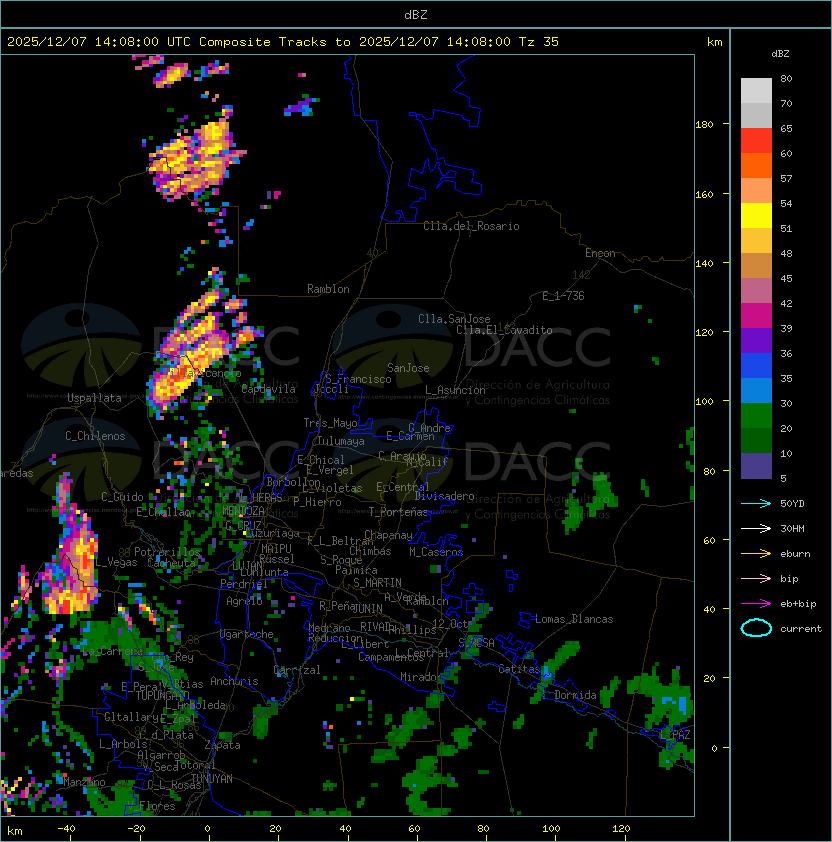Click the Divisadero label
This screenshot has width=832, height=842.
point(444,496)
